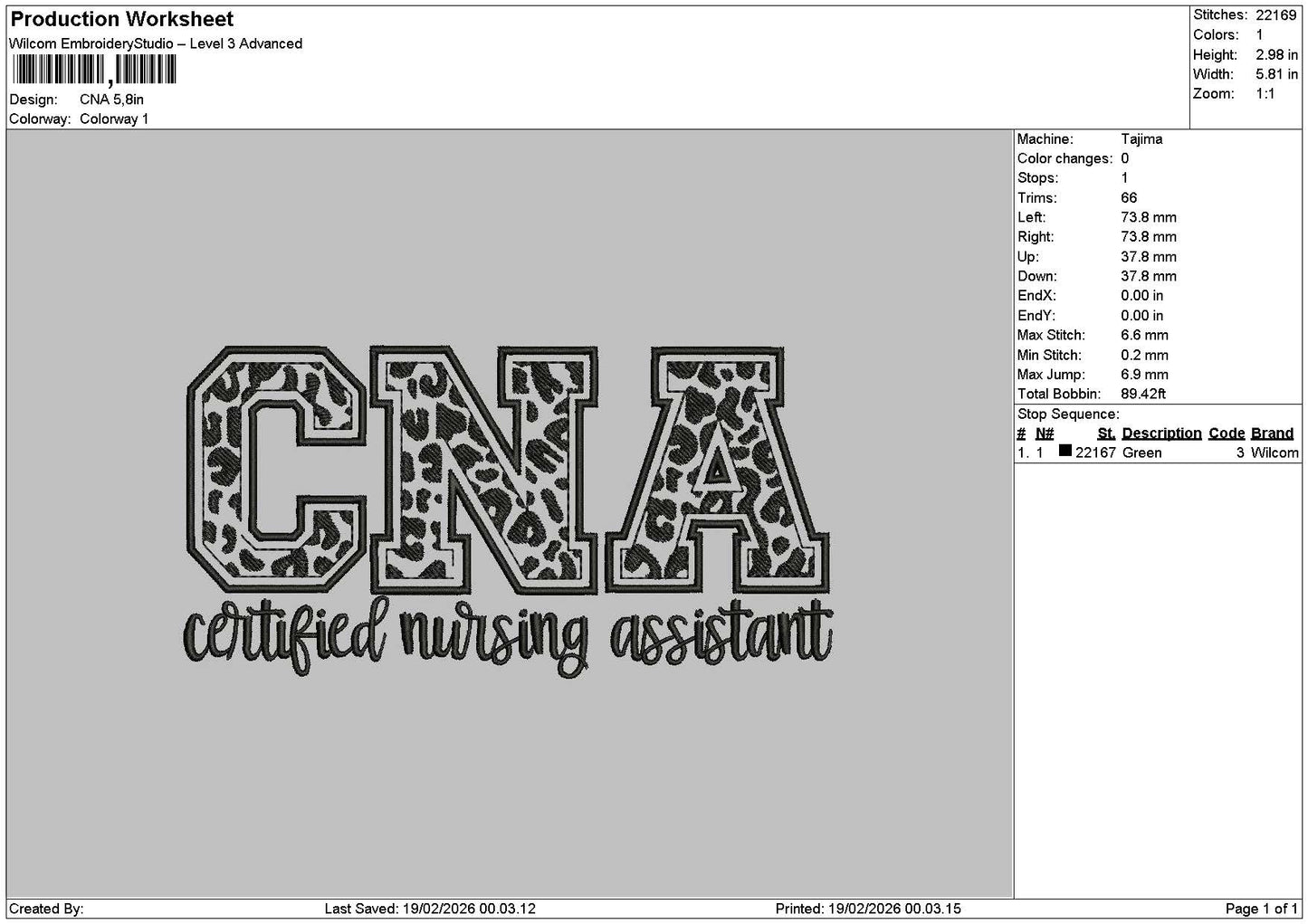Click the black thread color swatch
1308x924 pixels.
coord(1065,451)
